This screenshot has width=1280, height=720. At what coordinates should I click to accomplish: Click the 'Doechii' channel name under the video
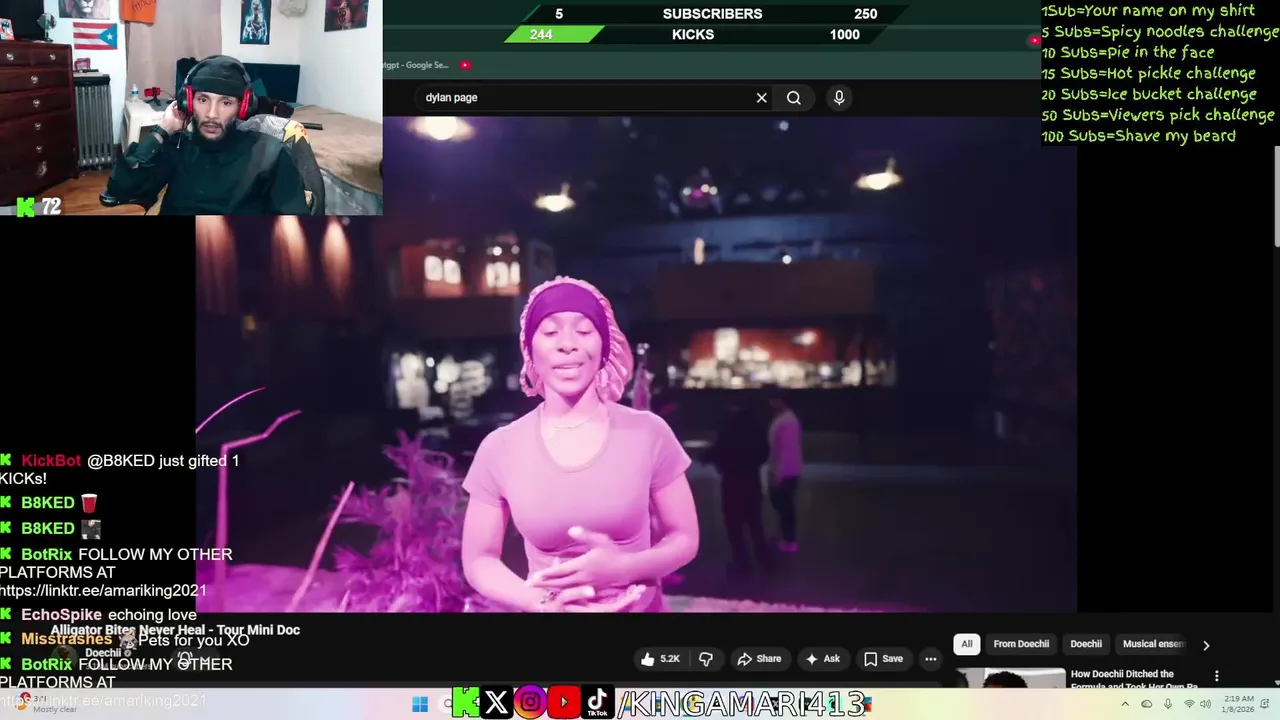103,653
